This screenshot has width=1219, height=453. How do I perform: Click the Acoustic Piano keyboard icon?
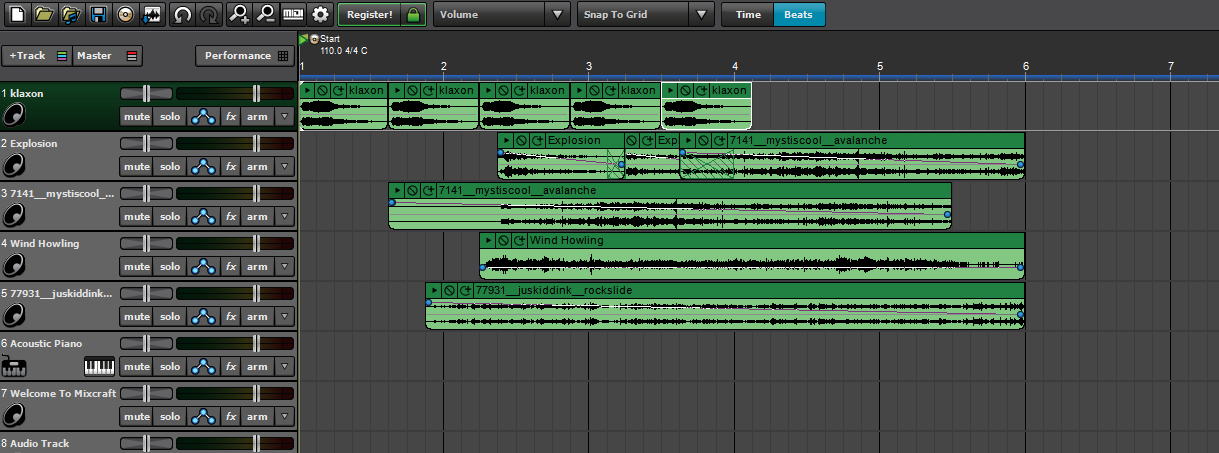[99, 367]
